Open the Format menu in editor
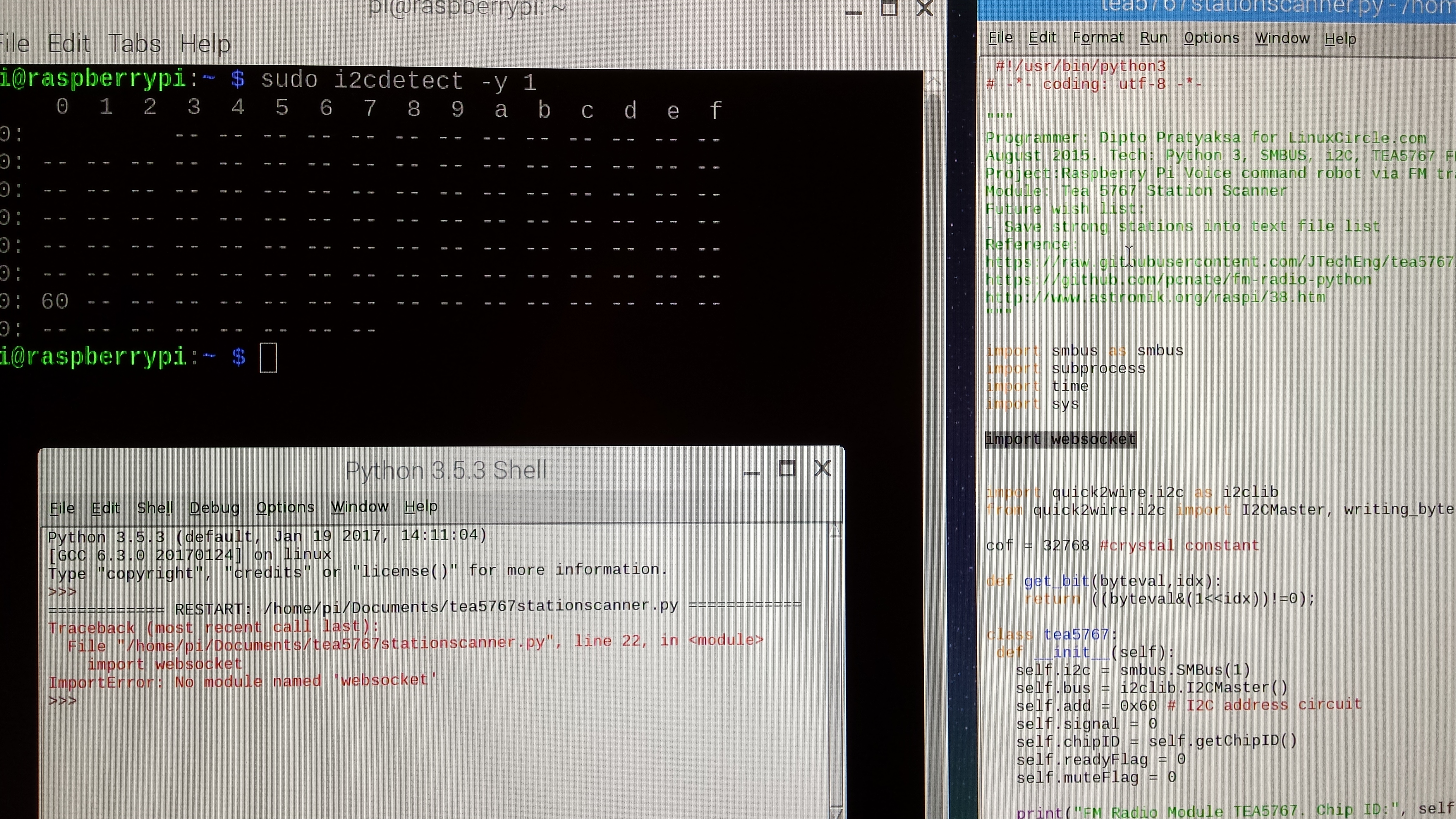The width and height of the screenshot is (1456, 819). point(1098,38)
